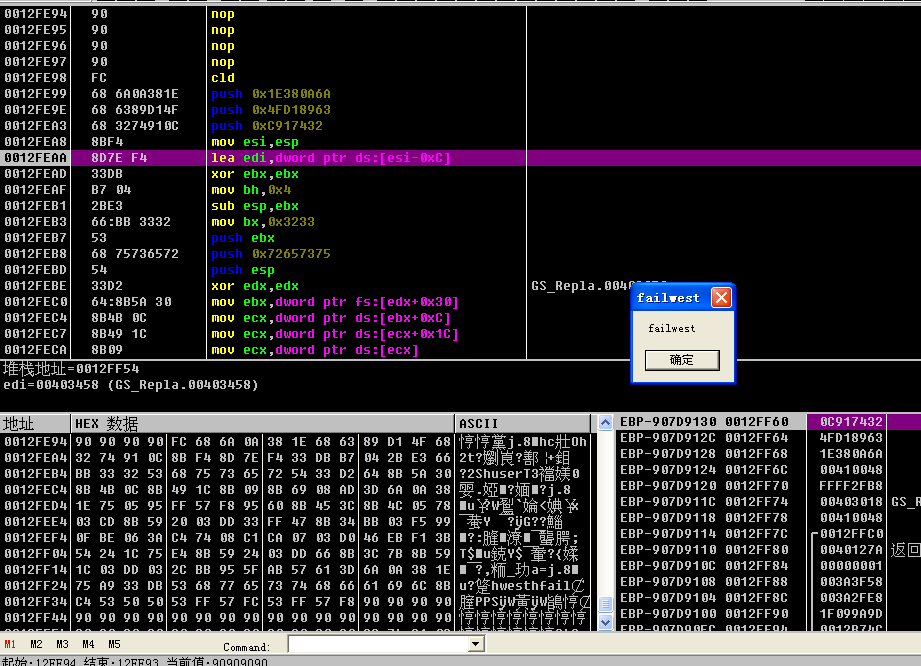
Task: Click the 确定 button in failwest dialog
Action: (681, 360)
